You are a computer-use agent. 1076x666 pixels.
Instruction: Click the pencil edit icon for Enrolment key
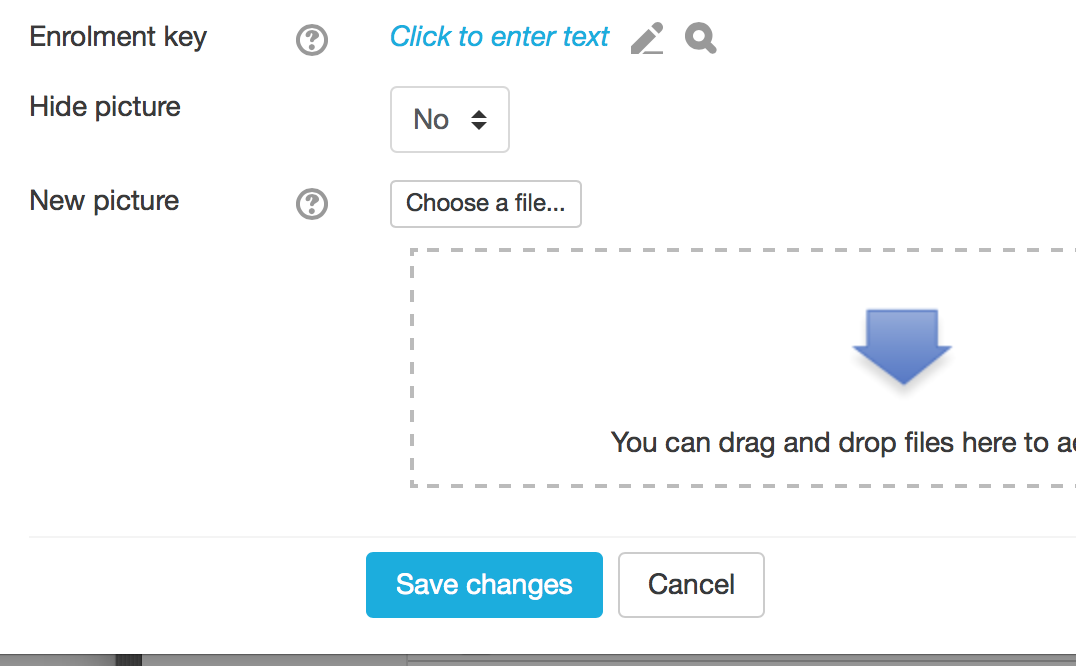pyautogui.click(x=647, y=38)
